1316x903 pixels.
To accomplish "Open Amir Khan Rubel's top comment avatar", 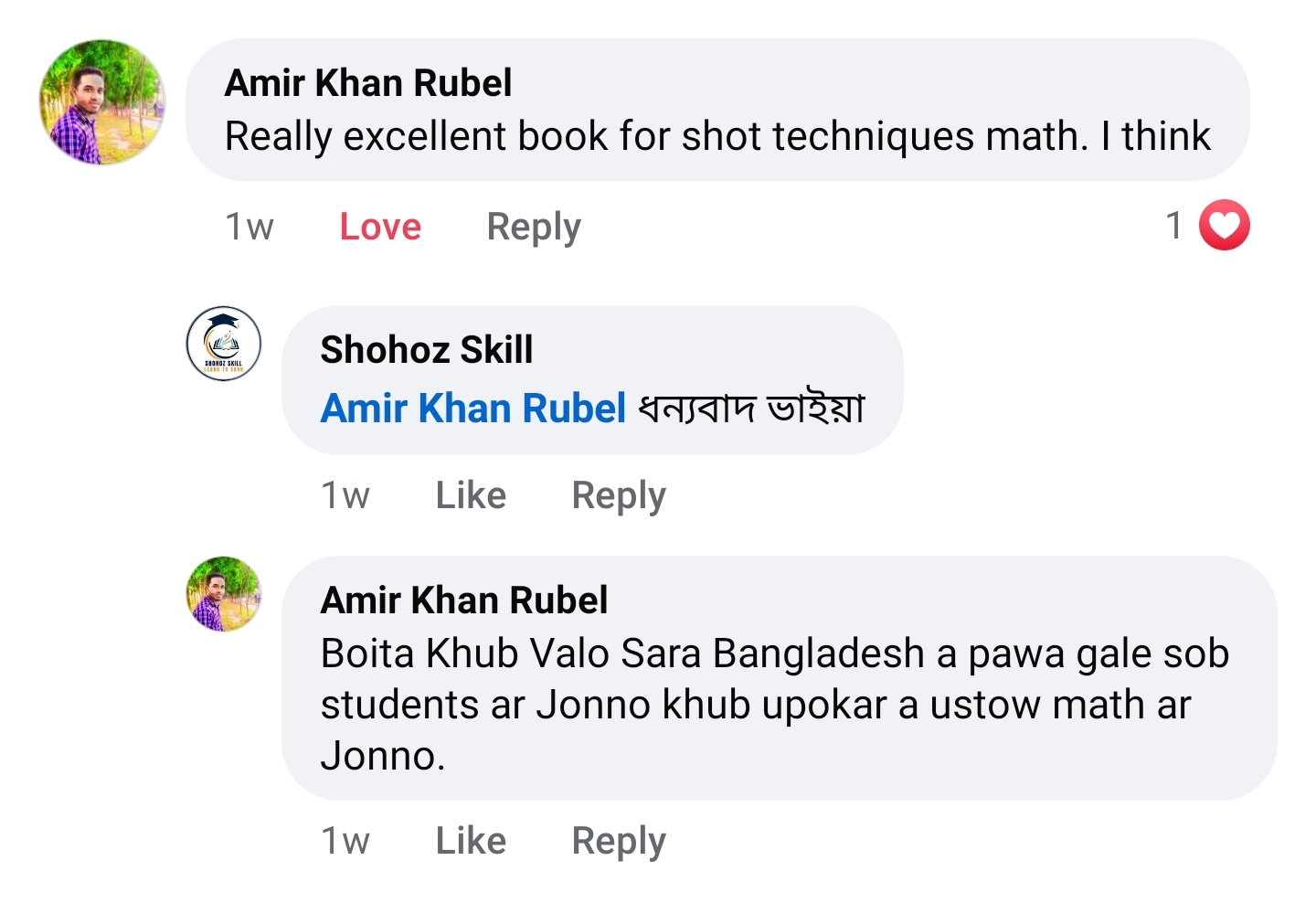I will pos(101,101).
